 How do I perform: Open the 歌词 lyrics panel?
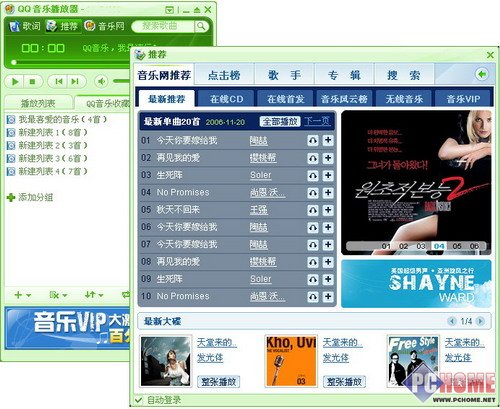(24, 26)
